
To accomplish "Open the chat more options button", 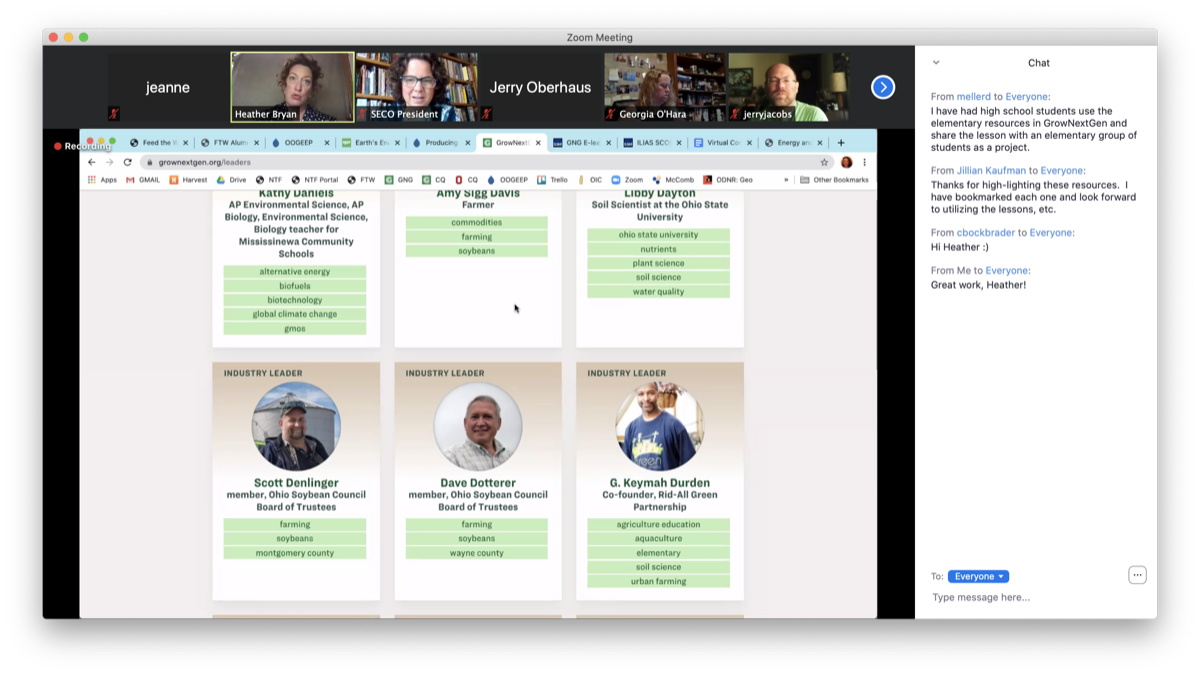I will coord(1137,575).
